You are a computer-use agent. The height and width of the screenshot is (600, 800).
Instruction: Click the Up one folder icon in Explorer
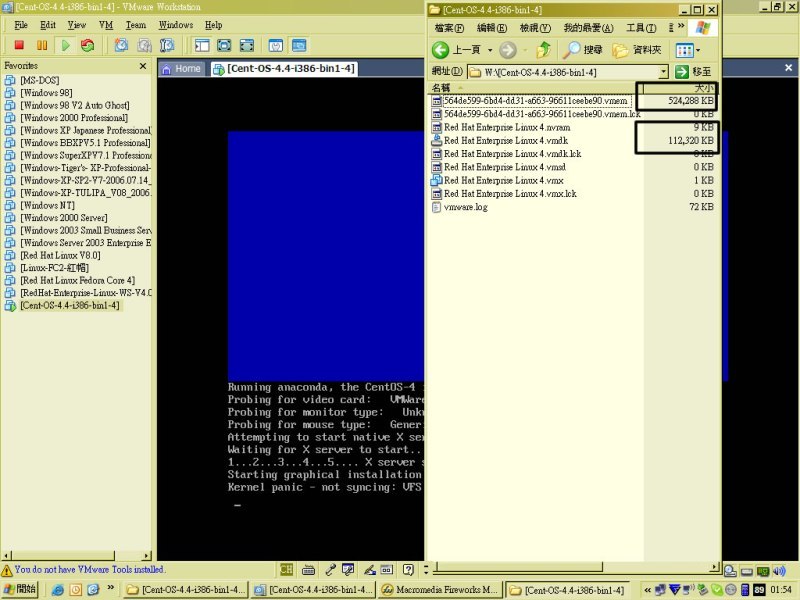click(544, 49)
